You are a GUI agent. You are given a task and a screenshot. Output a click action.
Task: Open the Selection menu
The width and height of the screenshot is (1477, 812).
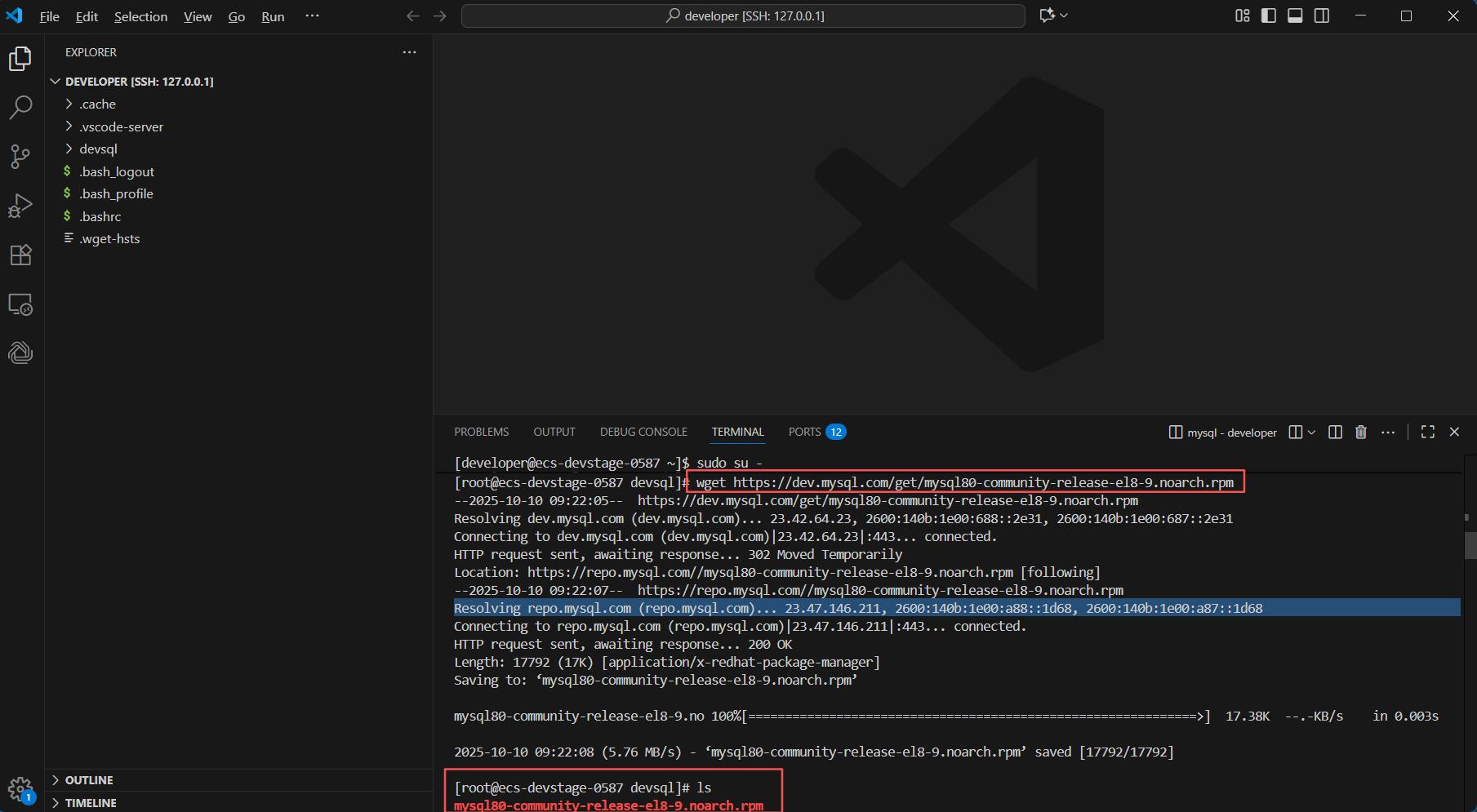coord(140,16)
